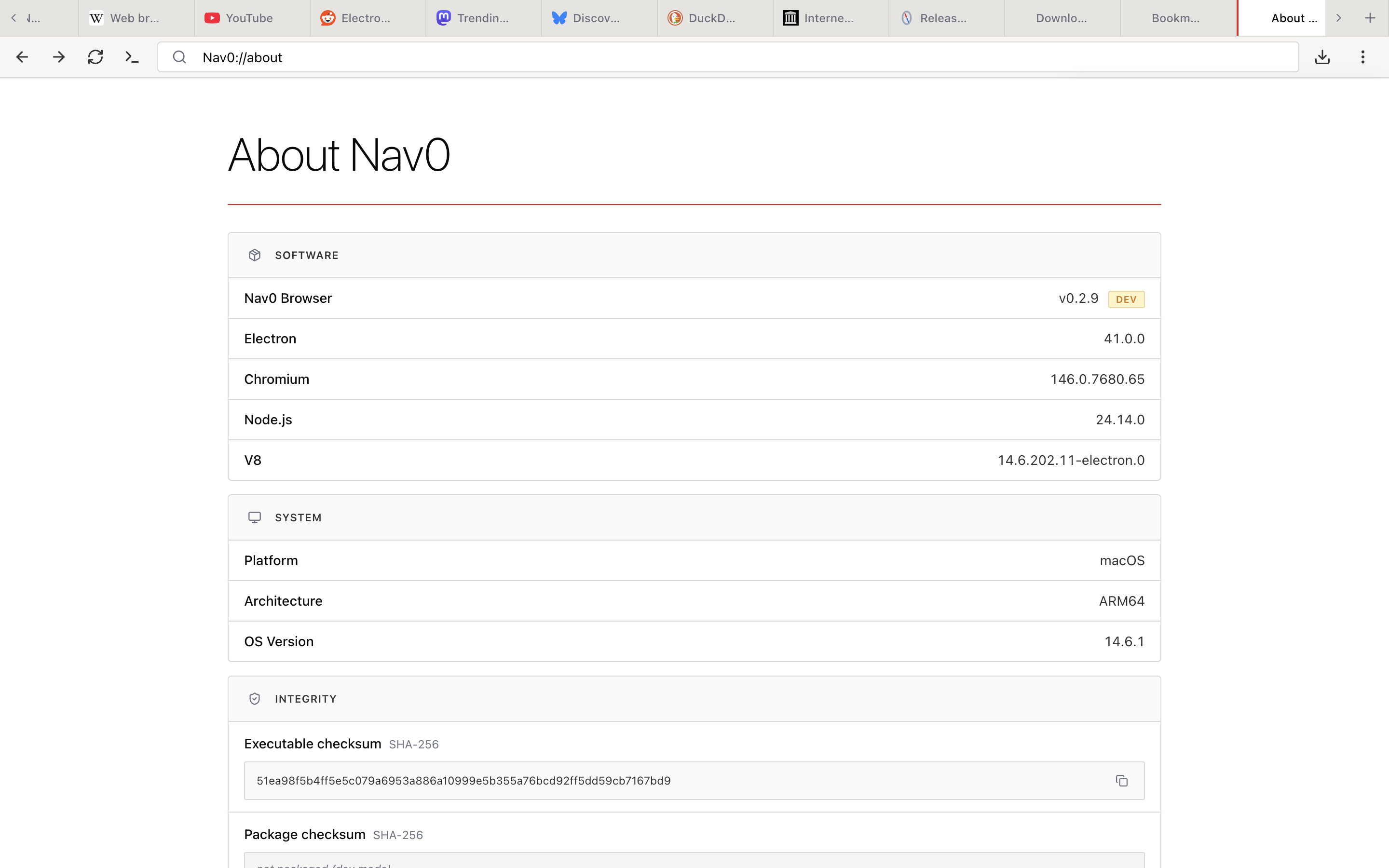Click Node.js version 24.14.0
Screen dimensions: 1389x868
pos(1120,420)
